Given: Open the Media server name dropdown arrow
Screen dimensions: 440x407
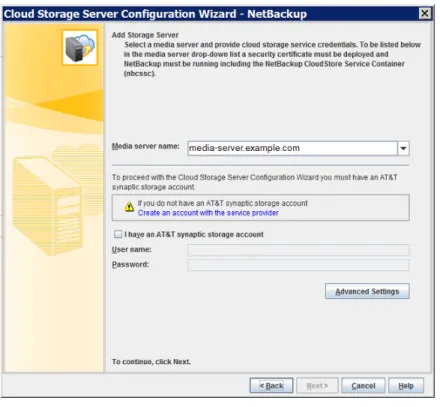Looking at the screenshot, I should point(403,148).
